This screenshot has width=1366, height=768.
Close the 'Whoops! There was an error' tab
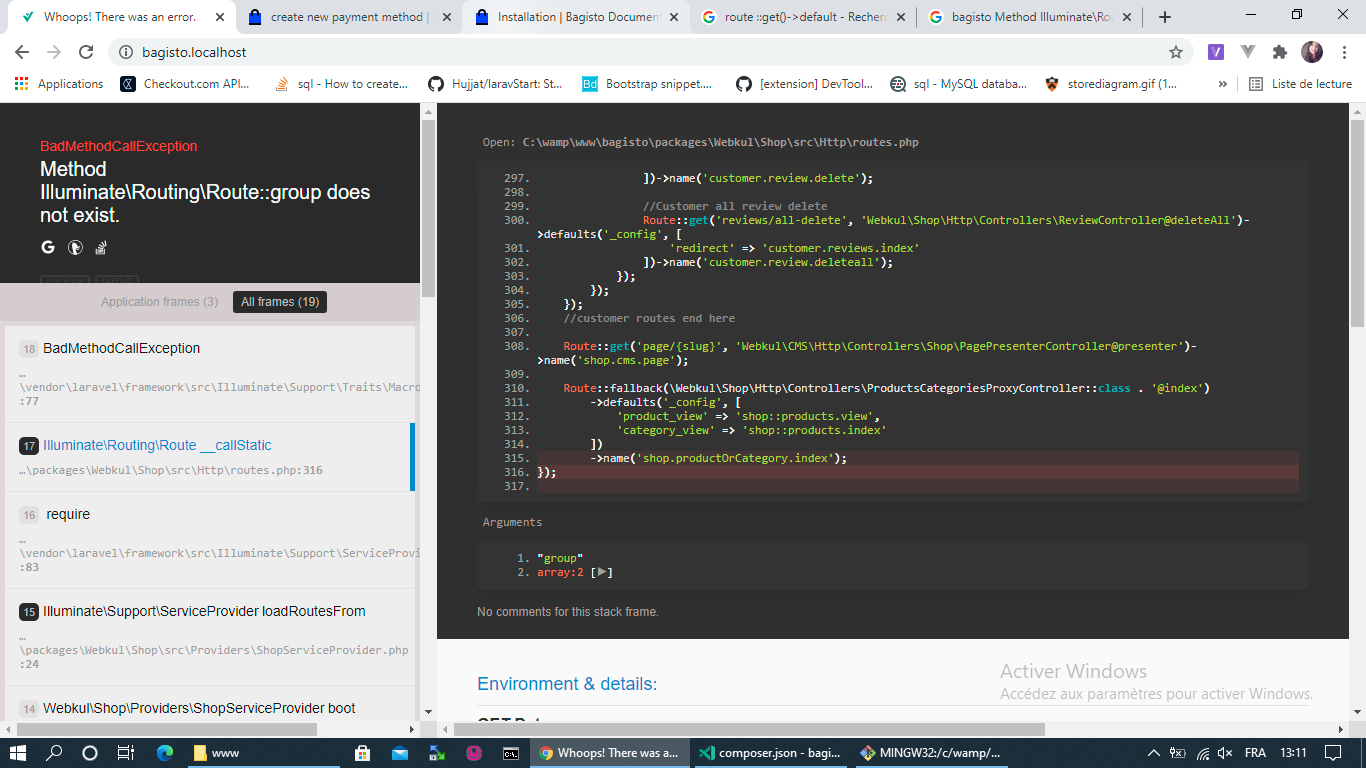(219, 17)
